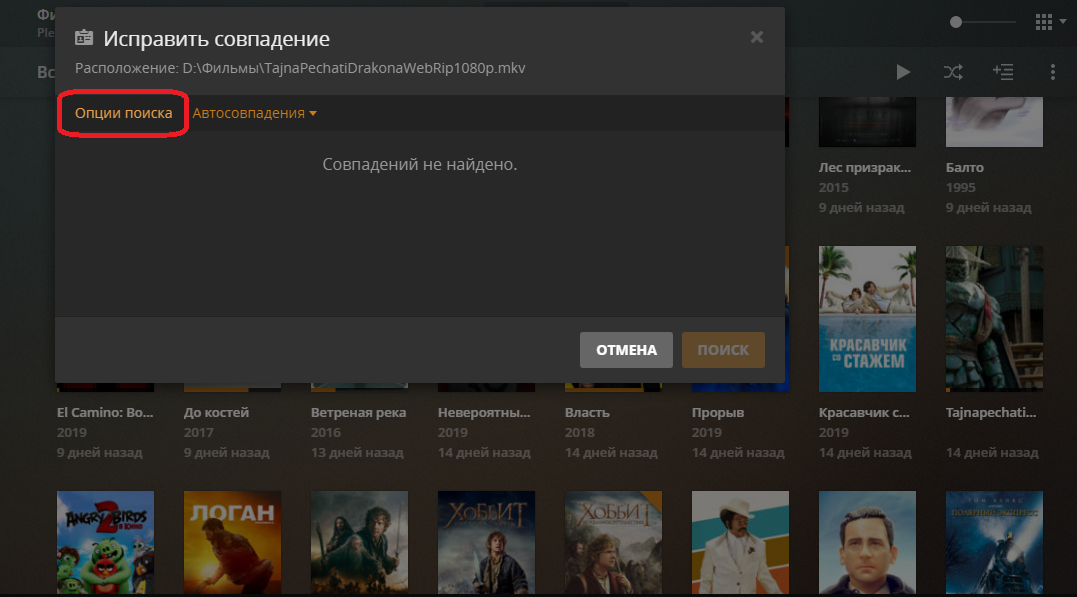Close the Исправить совпадение dialog with X
The image size is (1077, 597).
[x=757, y=38]
